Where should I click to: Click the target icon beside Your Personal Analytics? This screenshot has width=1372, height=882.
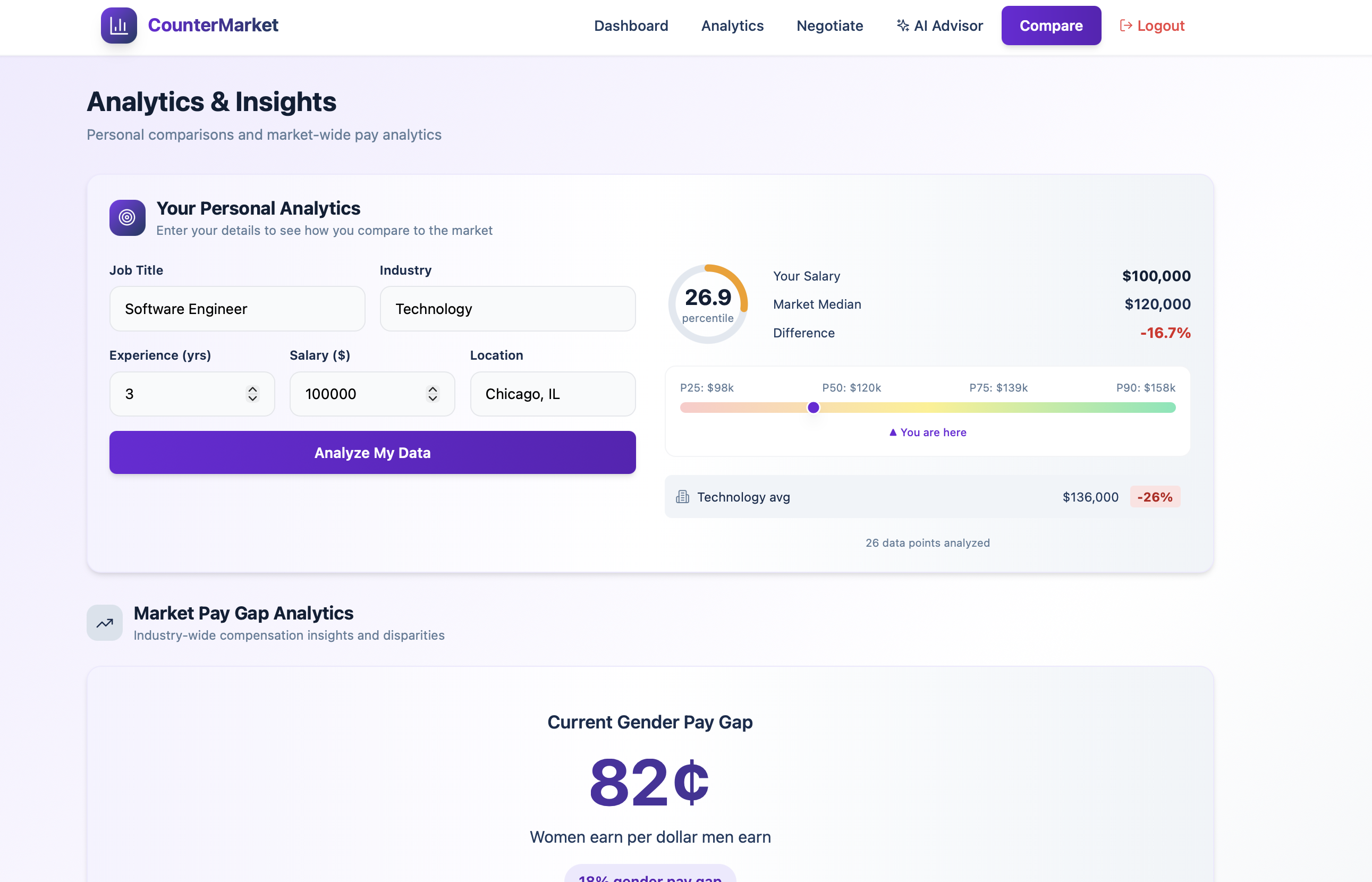tap(127, 218)
